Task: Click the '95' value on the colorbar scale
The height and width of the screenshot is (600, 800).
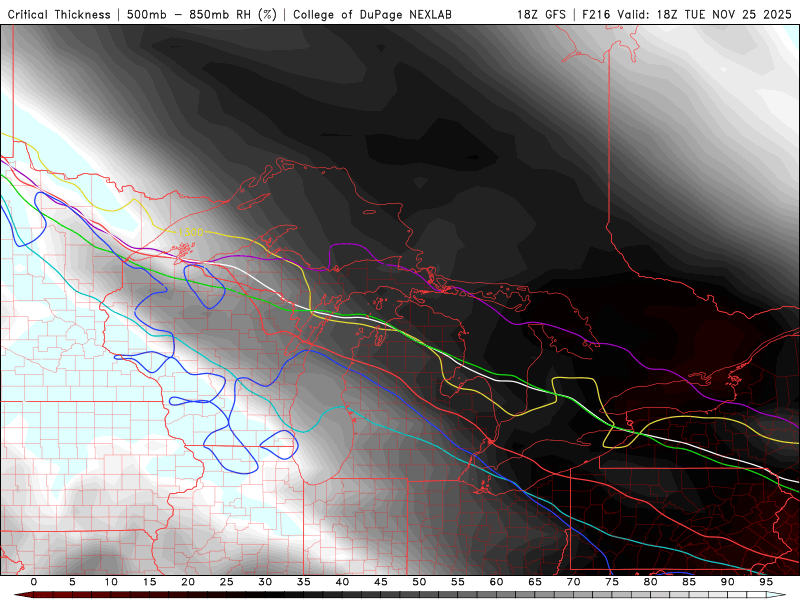Action: click(x=766, y=582)
